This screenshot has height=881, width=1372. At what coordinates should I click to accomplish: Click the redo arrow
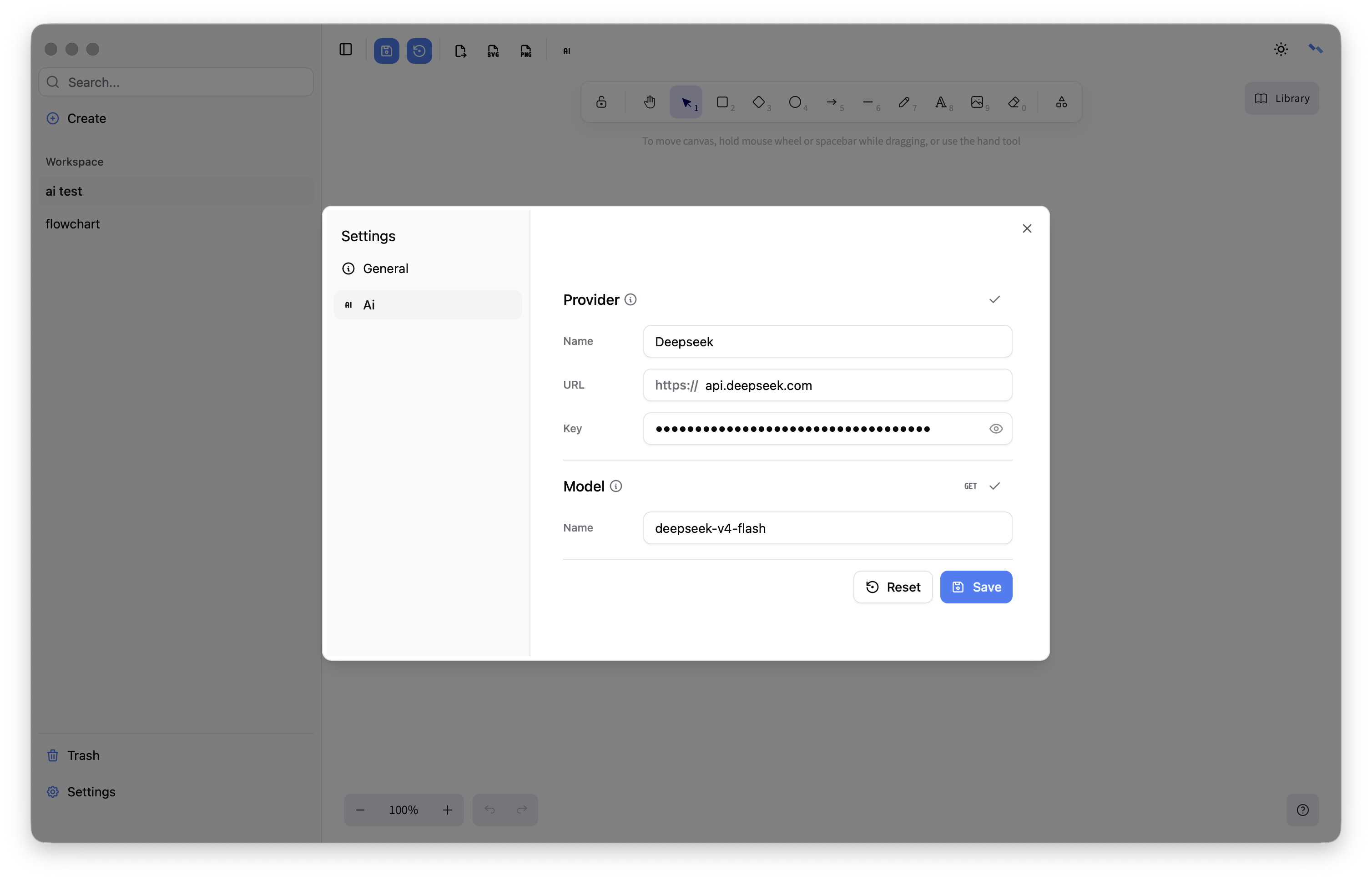[522, 810]
